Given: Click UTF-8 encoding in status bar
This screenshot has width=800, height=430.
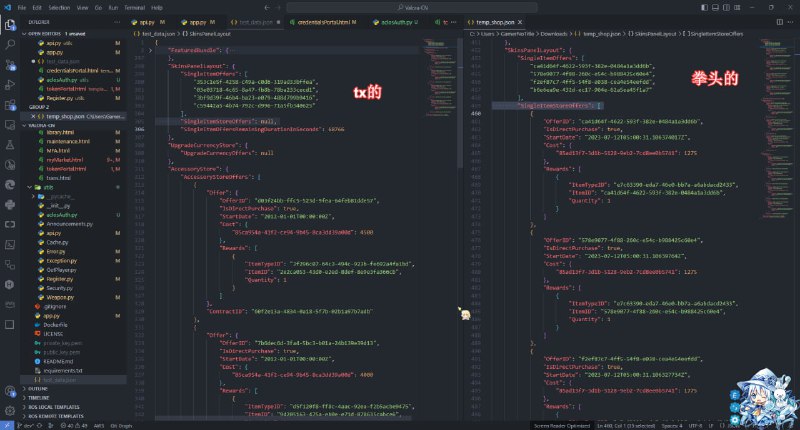Looking at the screenshot, I should [x=695, y=425].
